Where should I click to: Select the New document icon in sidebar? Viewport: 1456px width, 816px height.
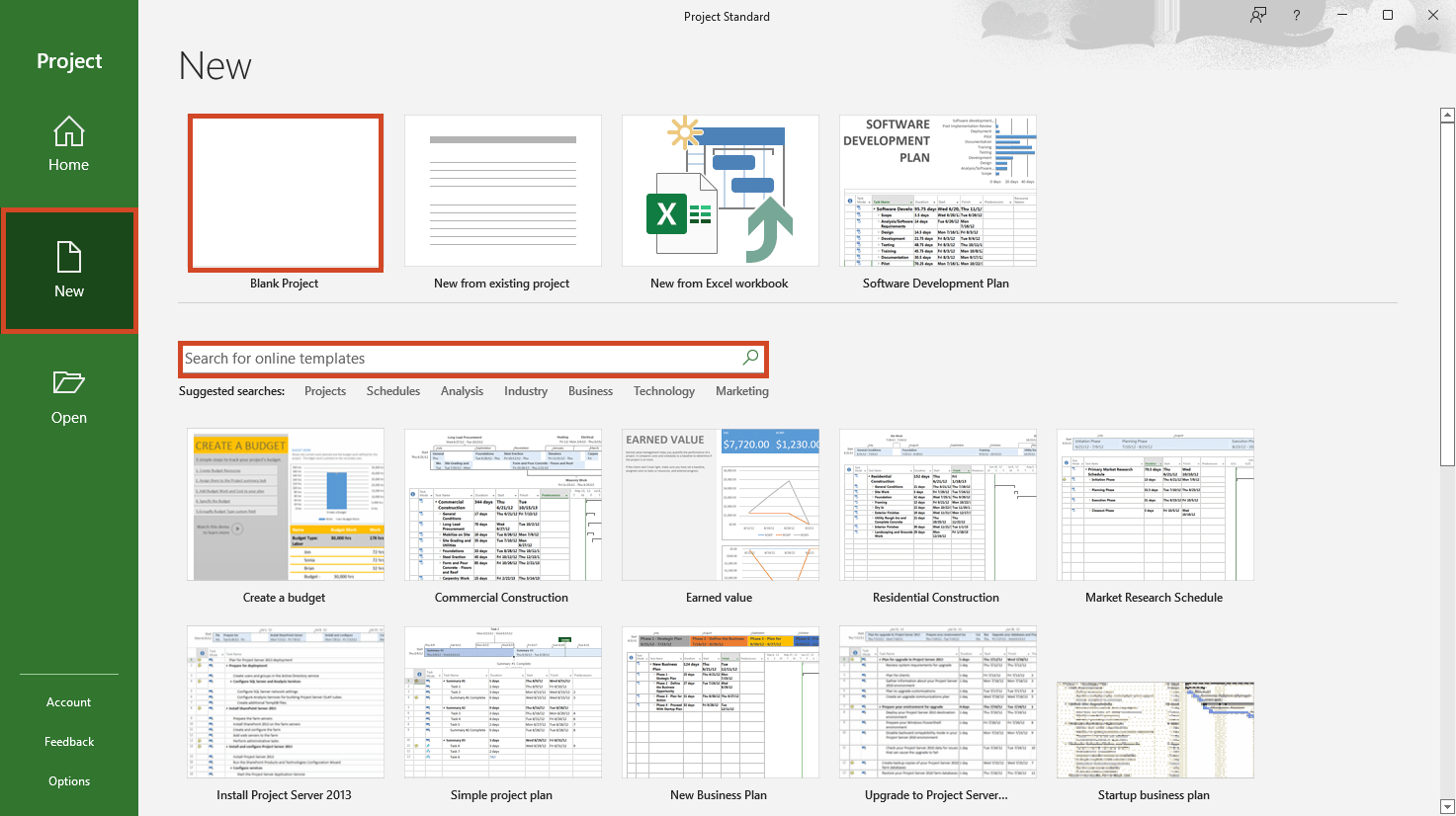click(x=68, y=258)
